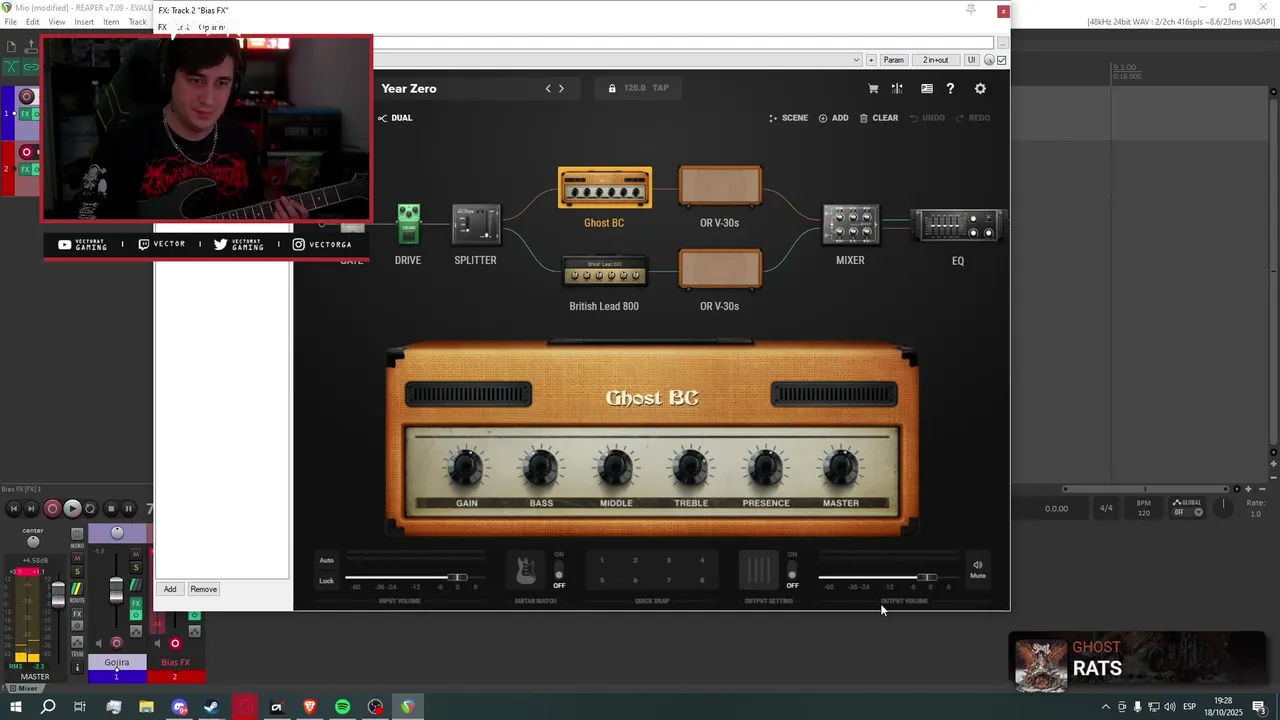Toggle REAPER repeat loop button
This screenshot has width=1280, height=720.
(x=90, y=509)
